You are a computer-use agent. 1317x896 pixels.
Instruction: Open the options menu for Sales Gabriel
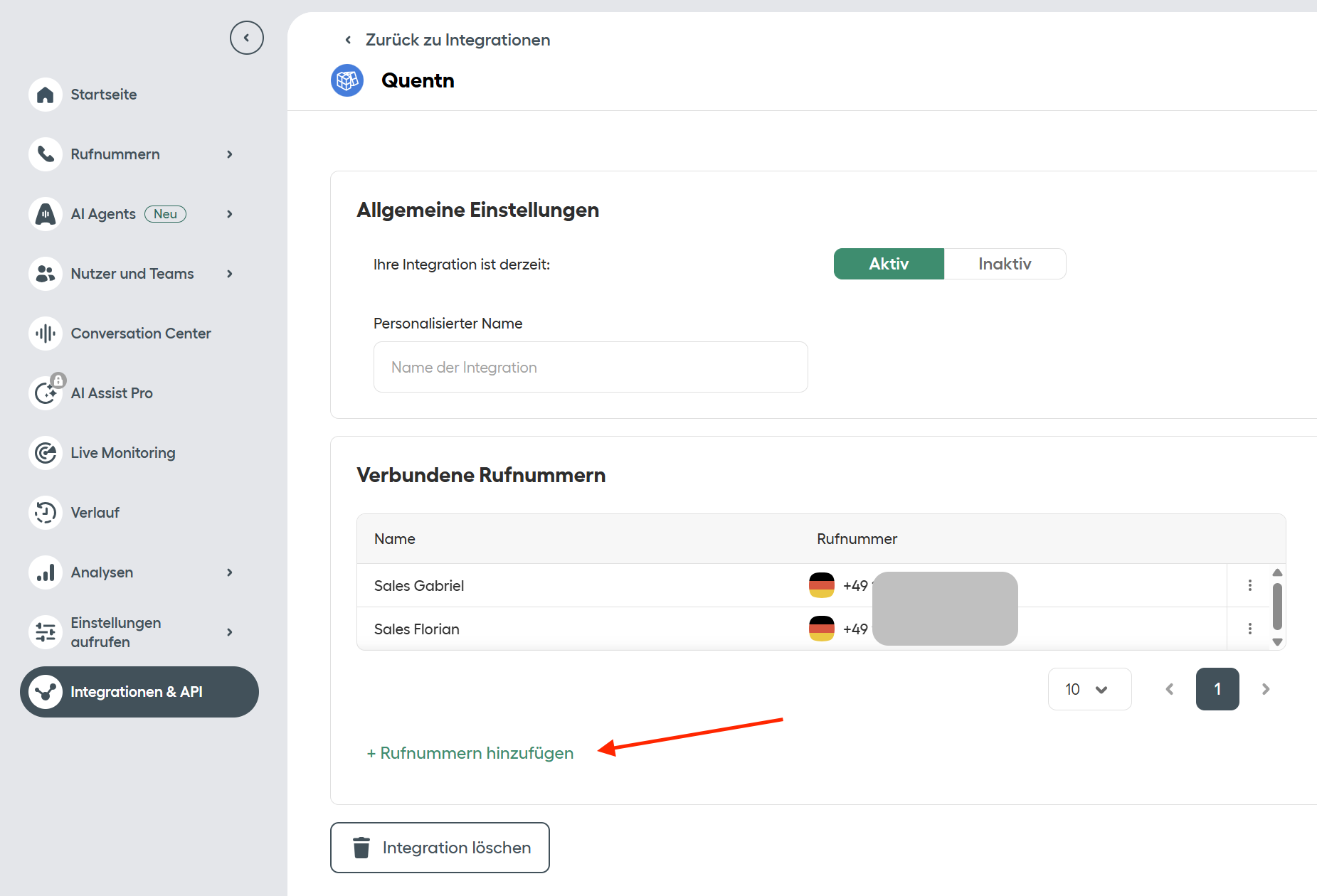[x=1249, y=585]
